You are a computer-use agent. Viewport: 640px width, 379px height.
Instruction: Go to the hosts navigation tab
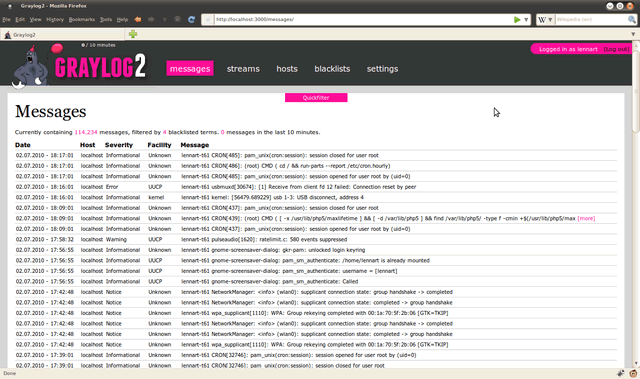tap(287, 69)
